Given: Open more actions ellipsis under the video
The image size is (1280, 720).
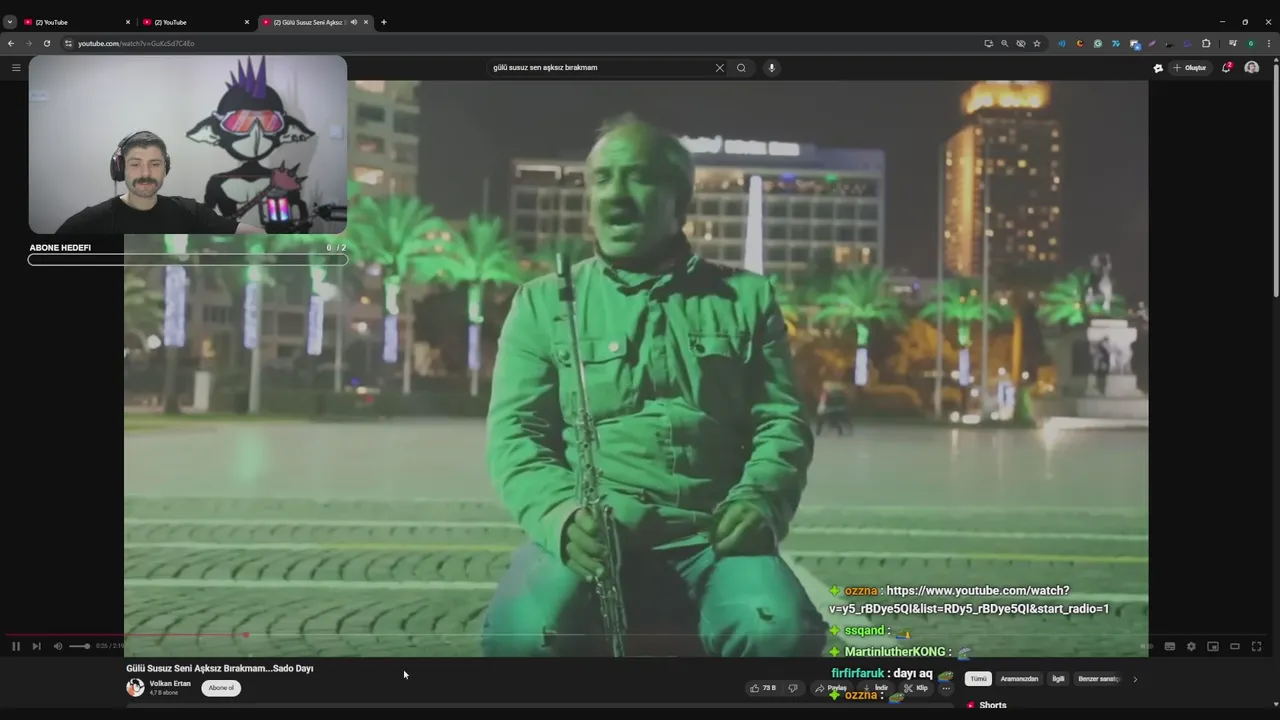Looking at the screenshot, I should coord(946,688).
